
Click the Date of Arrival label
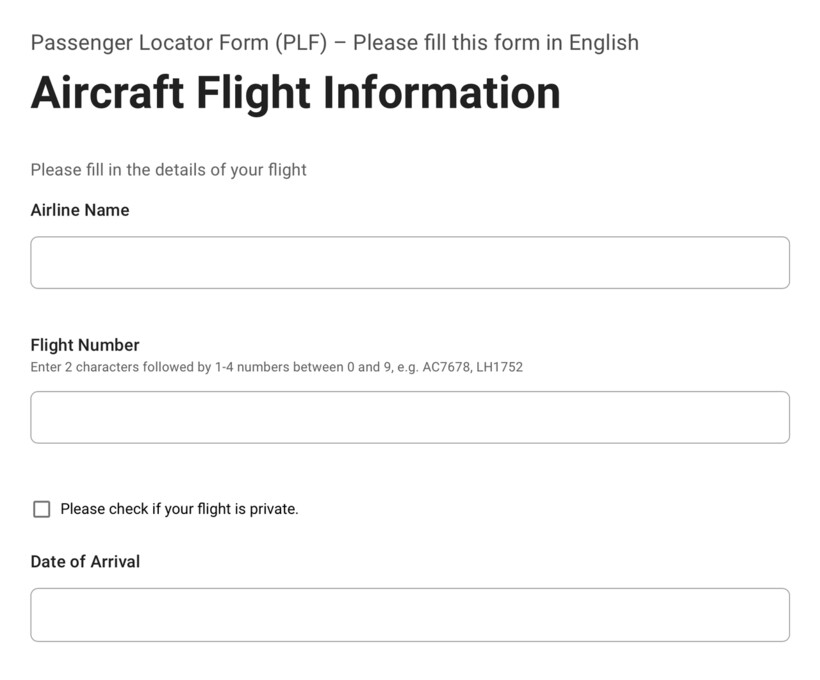[85, 561]
